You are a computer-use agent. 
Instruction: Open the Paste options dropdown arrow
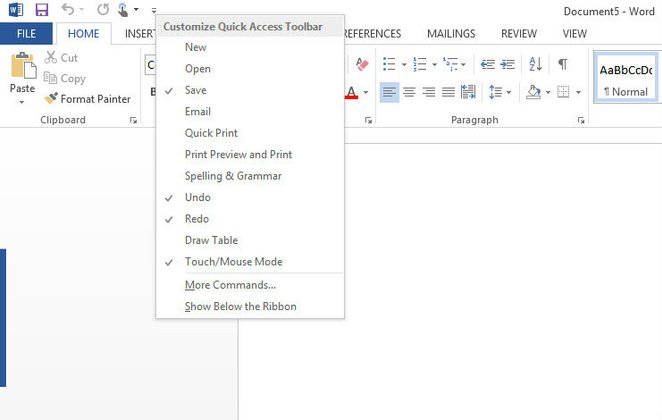click(x=22, y=102)
